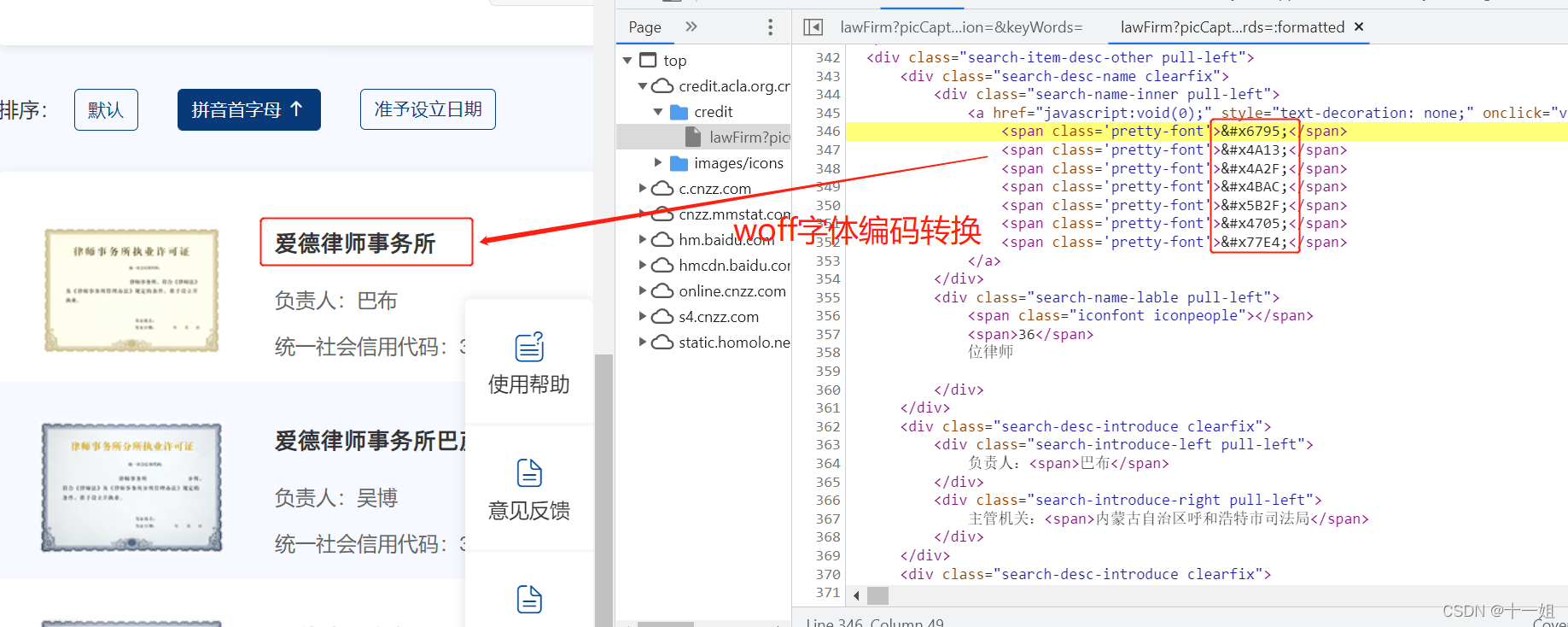Collapse the top frame tree node

click(627, 61)
